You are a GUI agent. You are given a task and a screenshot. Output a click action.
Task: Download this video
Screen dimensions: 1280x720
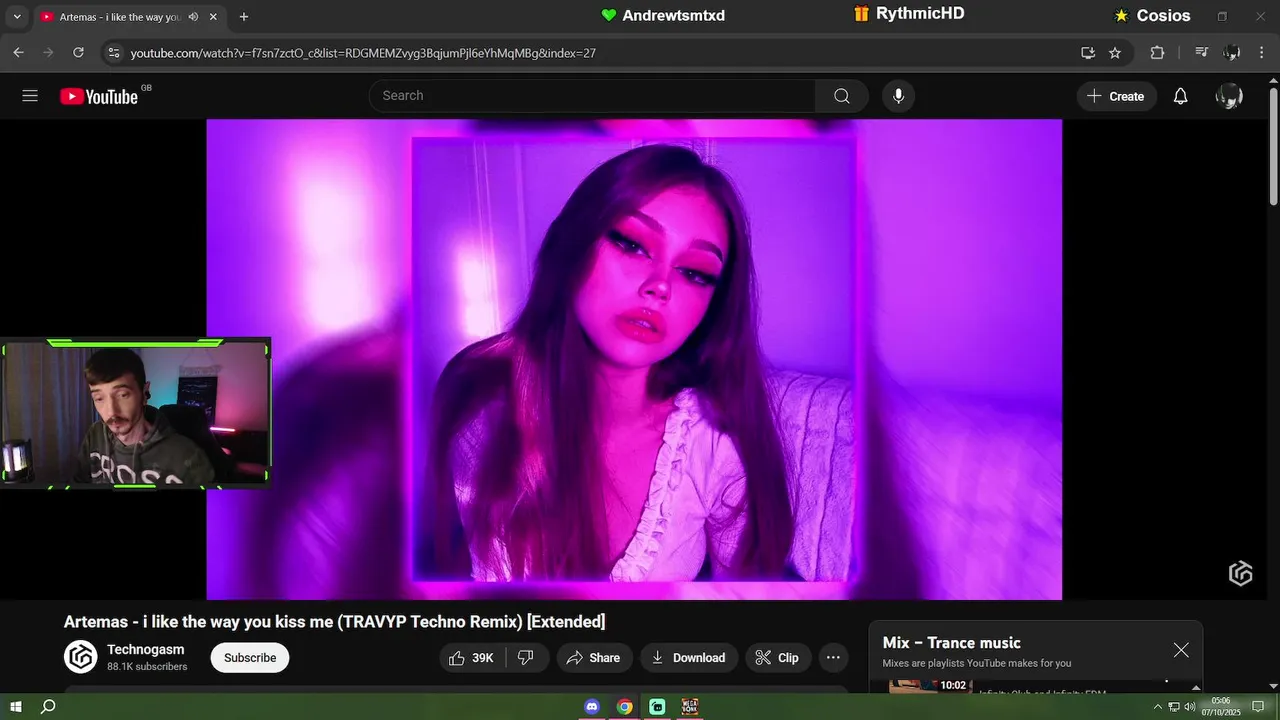tap(688, 658)
